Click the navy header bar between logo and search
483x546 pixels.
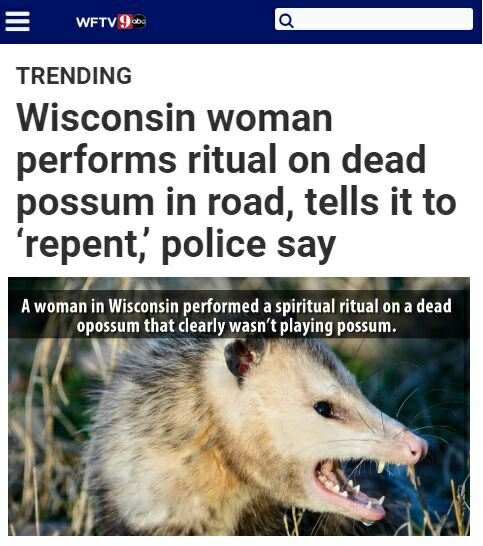[210, 22]
